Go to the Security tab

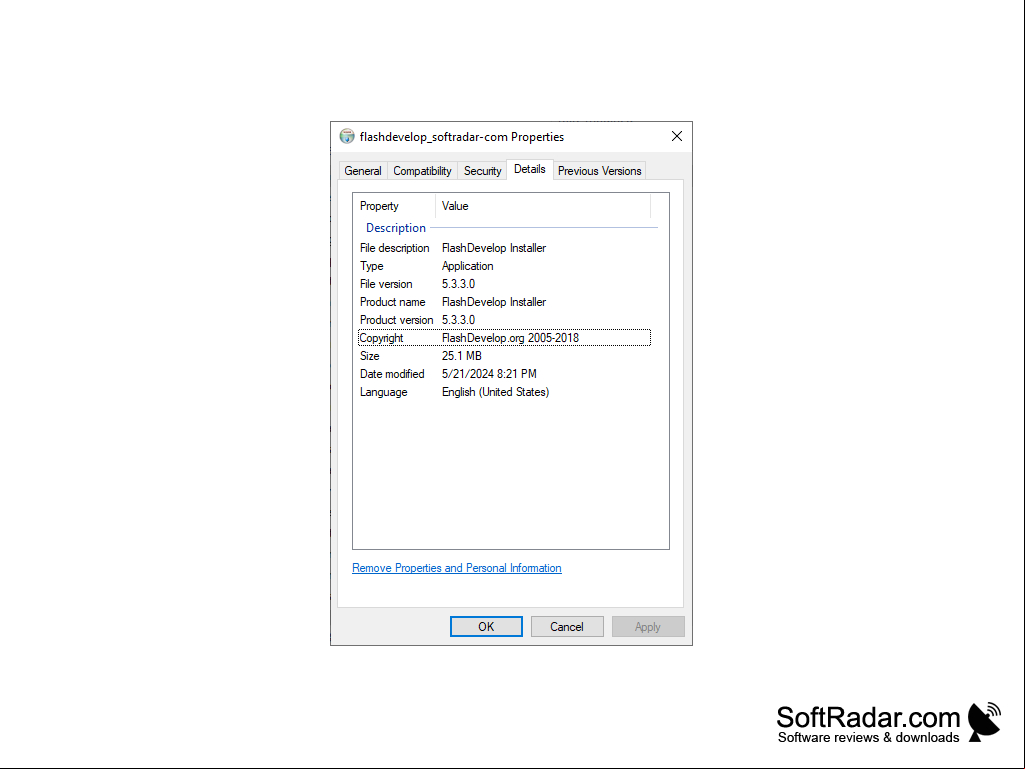coord(482,171)
